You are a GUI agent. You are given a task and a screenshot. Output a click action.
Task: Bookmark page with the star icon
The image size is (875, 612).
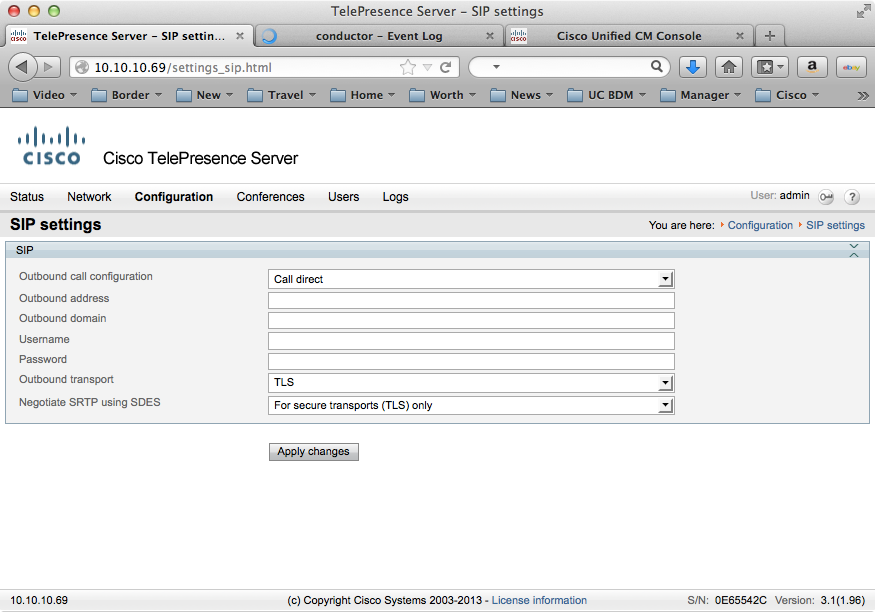[x=408, y=68]
